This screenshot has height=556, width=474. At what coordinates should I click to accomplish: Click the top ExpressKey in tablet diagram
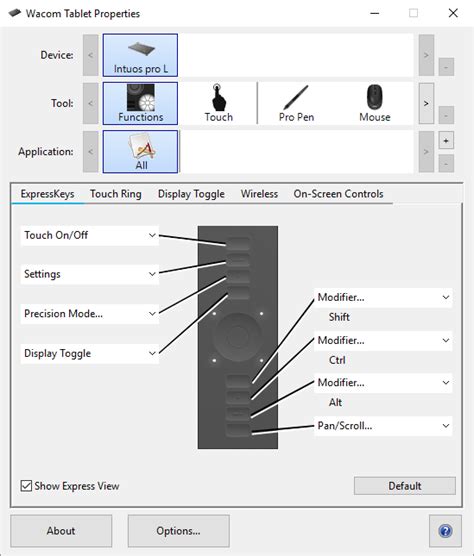(238, 244)
